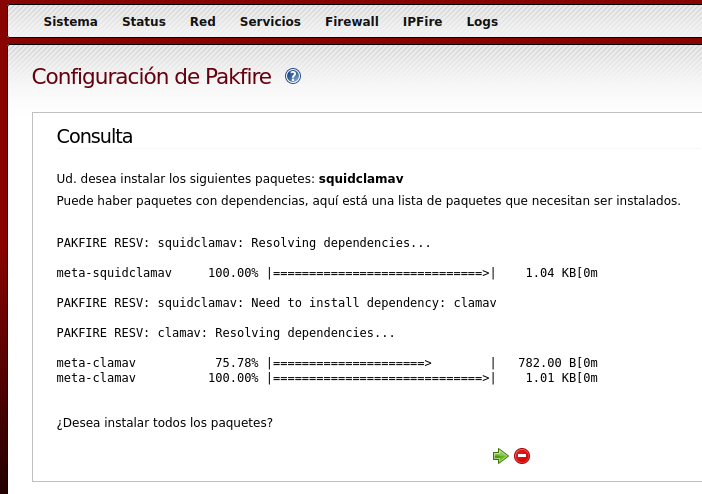
Task: Cancel installation with the red stop icon
Action: tap(522, 456)
